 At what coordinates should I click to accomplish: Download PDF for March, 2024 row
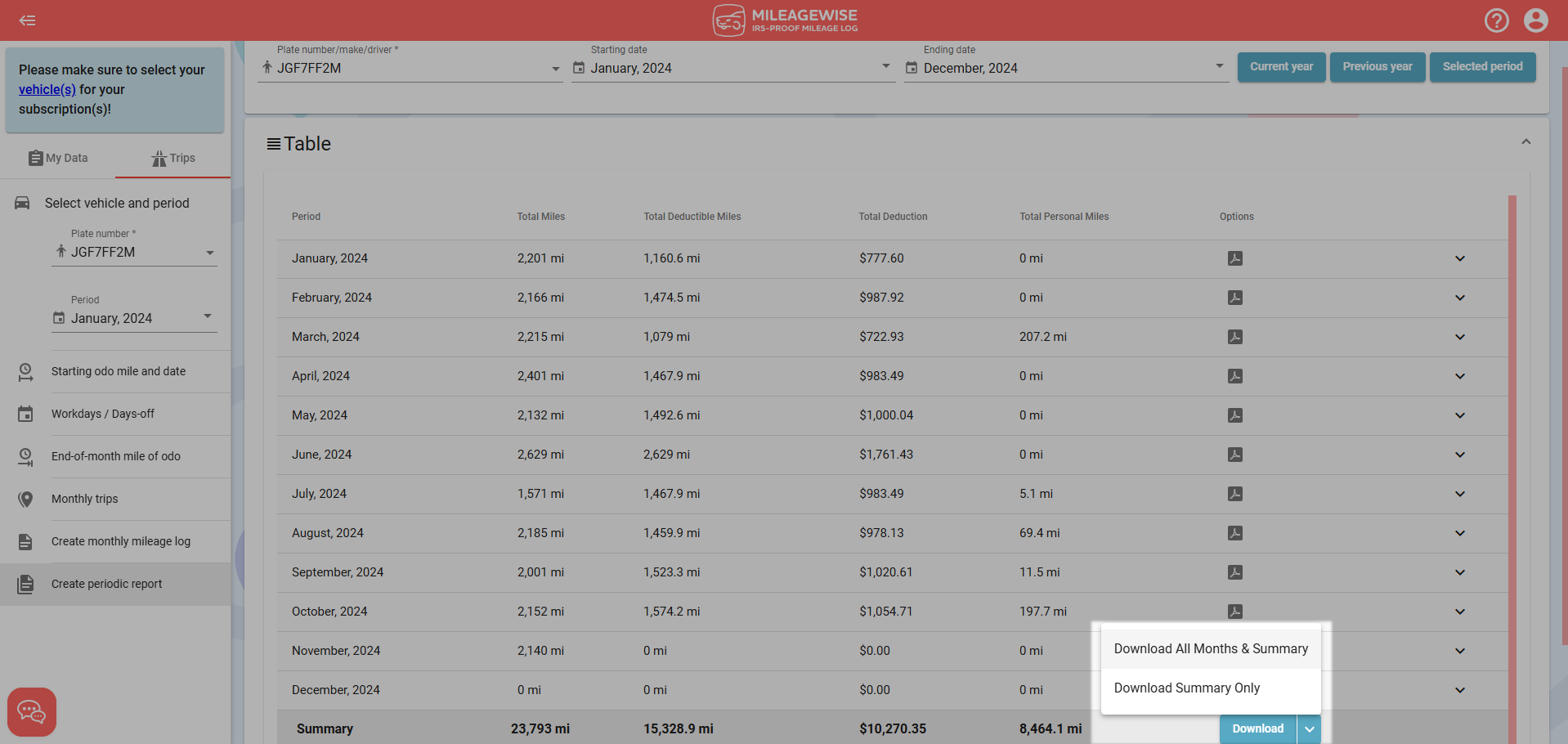1234,337
